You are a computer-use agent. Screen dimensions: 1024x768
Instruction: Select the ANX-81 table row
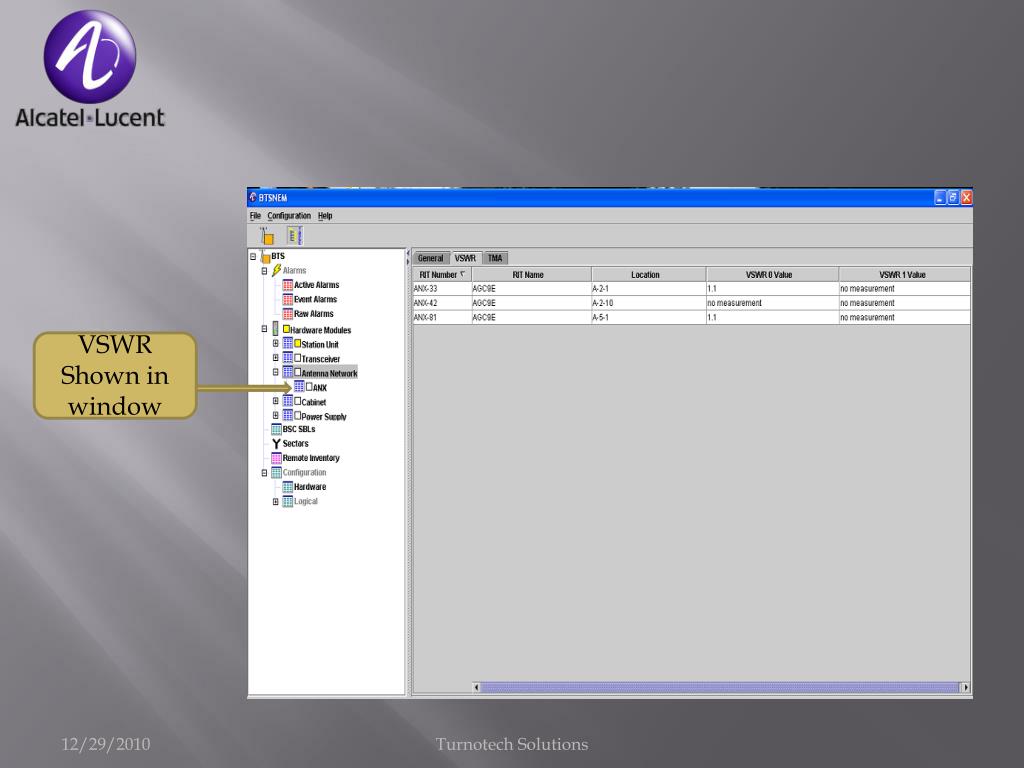click(692, 317)
